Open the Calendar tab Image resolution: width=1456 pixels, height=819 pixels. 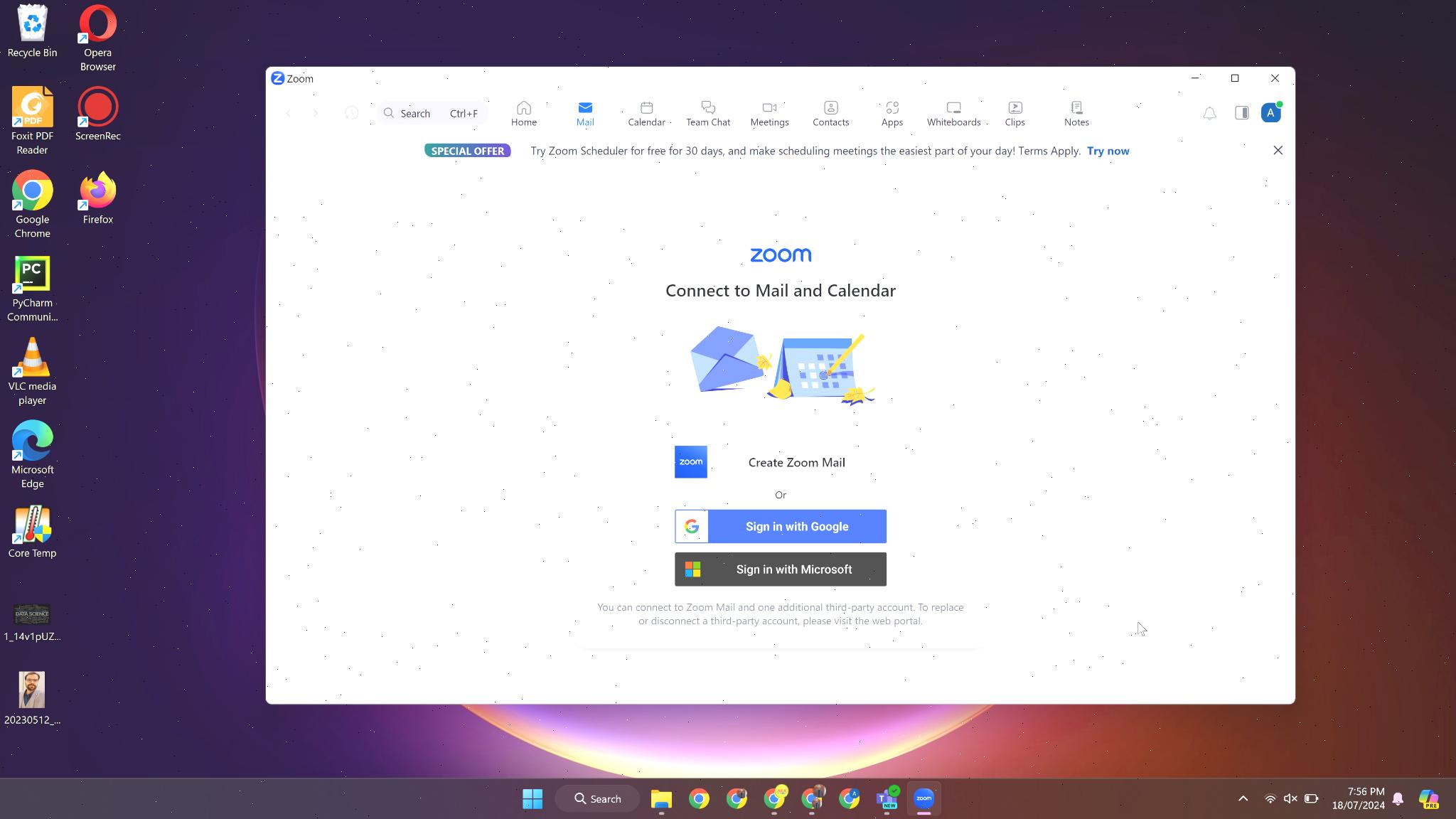[646, 113]
